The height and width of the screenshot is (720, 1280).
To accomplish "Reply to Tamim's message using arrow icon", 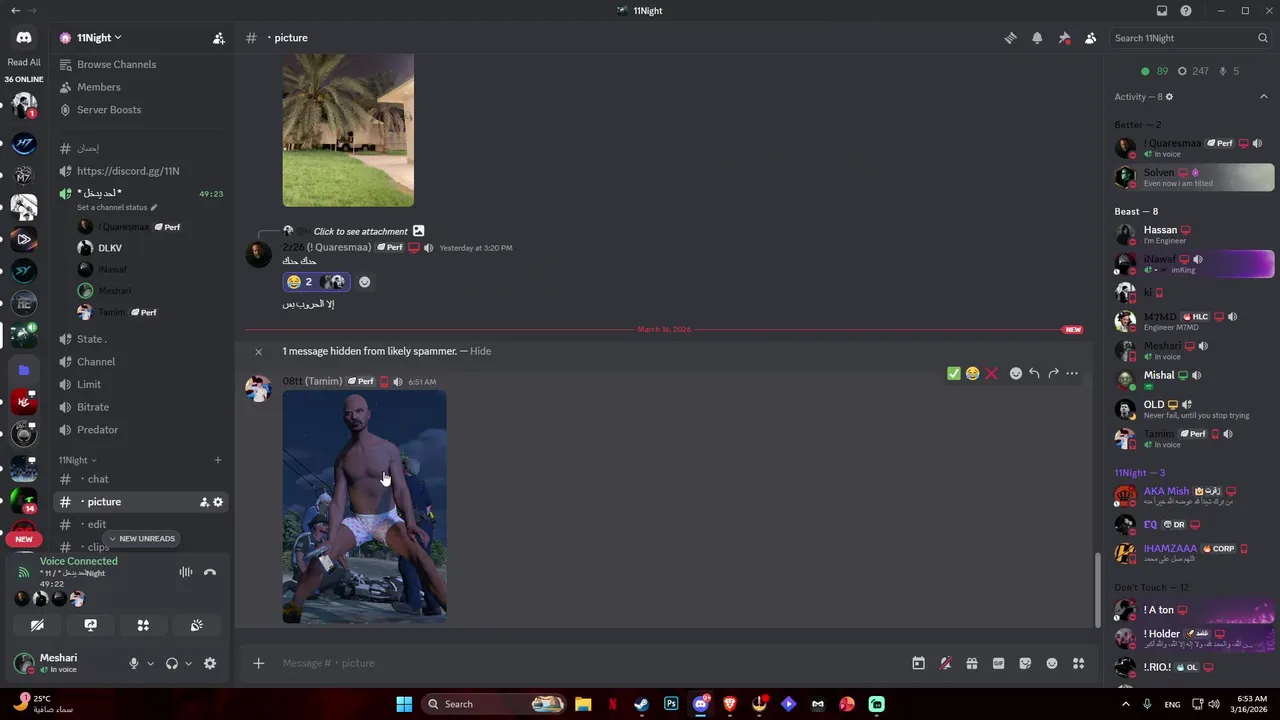I will (x=1034, y=373).
